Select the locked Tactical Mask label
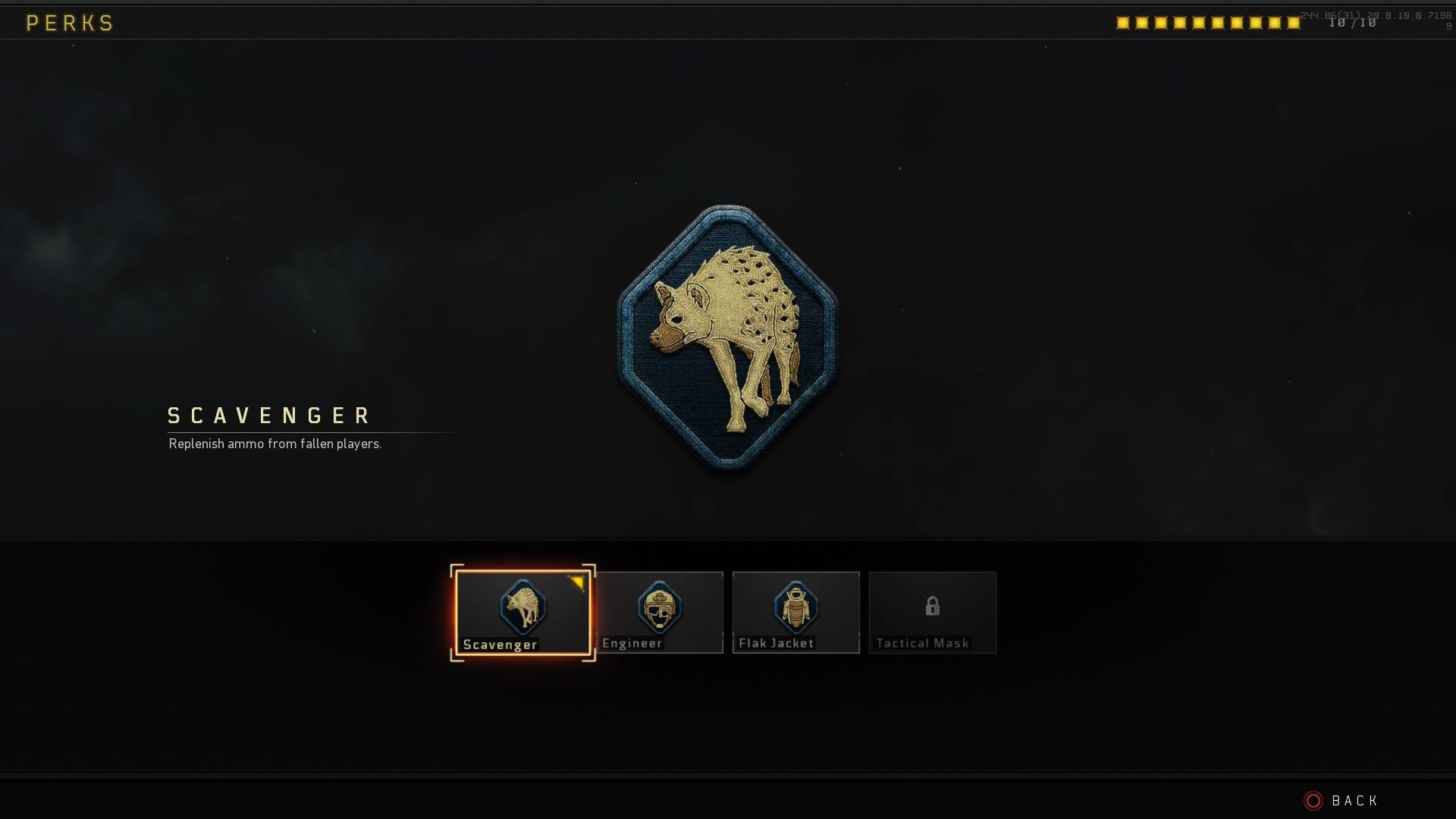Viewport: 1456px width, 819px height. [922, 643]
